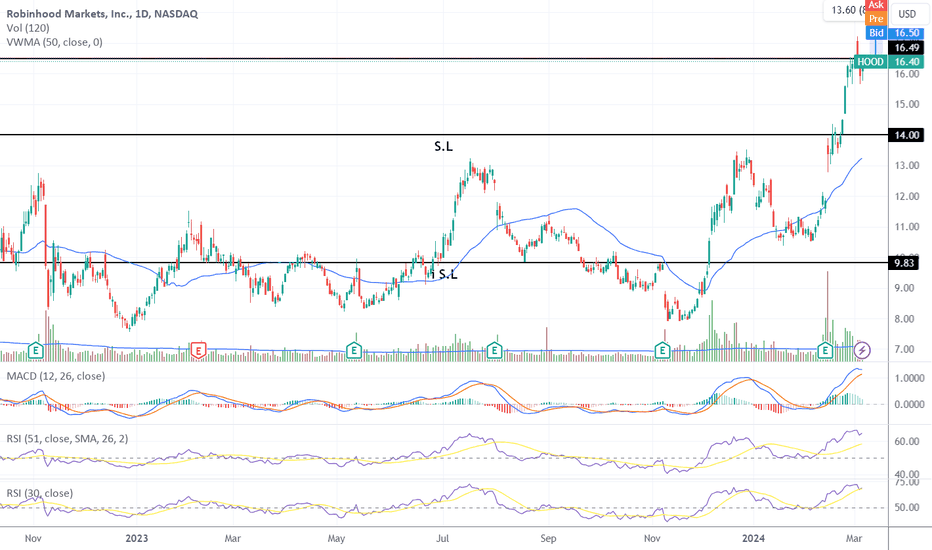Open the earnings E marker before 2023
The width and height of the screenshot is (932, 550).
(x=36, y=351)
